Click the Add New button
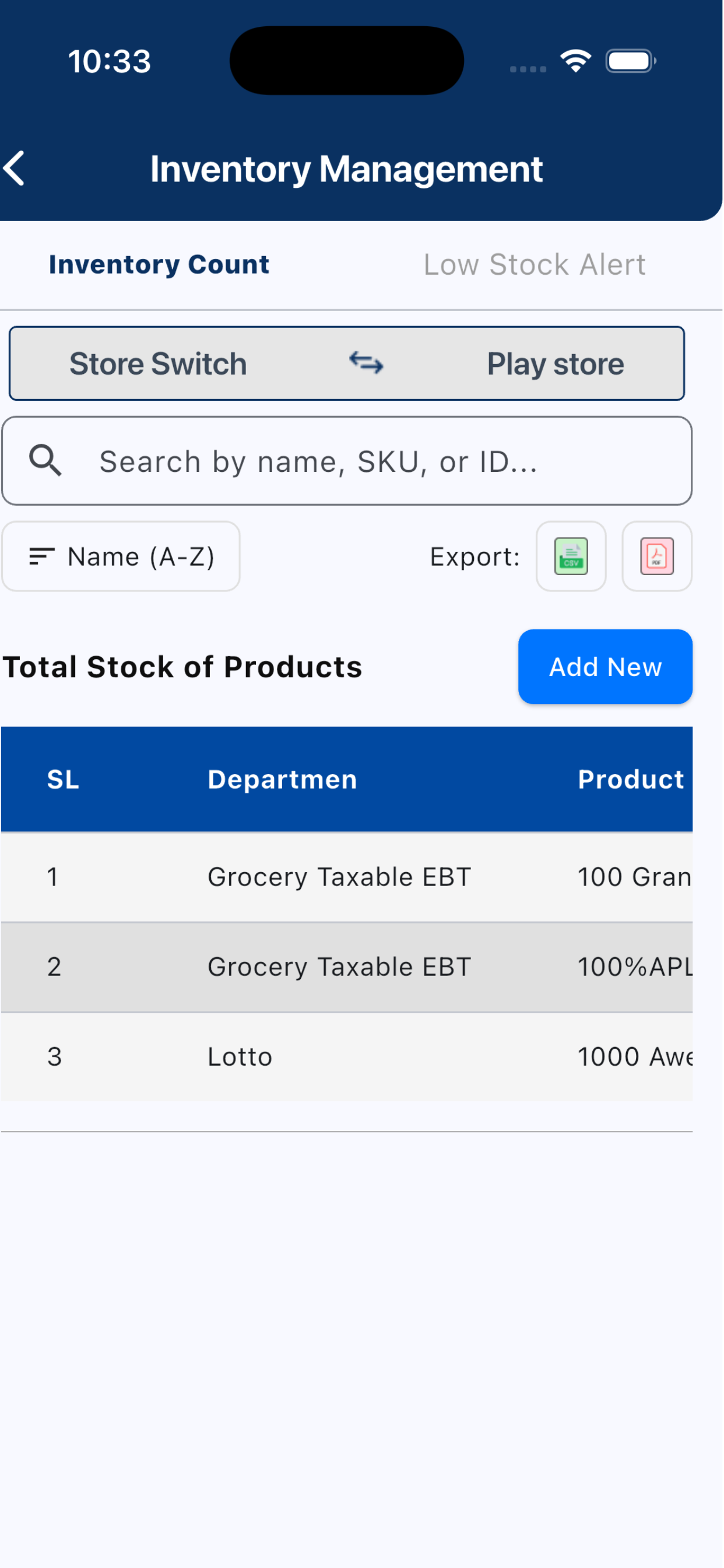 pos(605,667)
